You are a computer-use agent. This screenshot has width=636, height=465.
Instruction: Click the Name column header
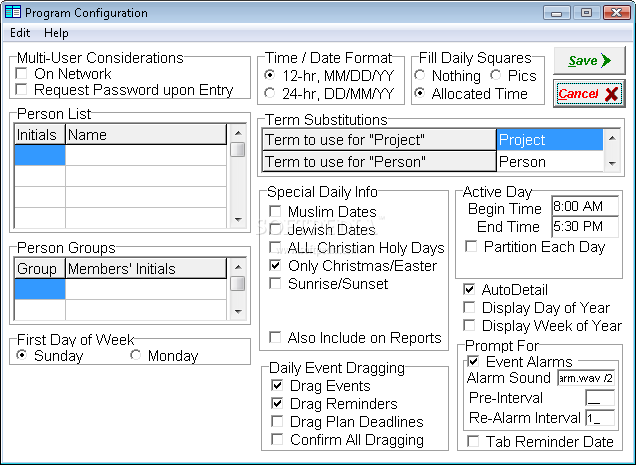click(x=146, y=134)
